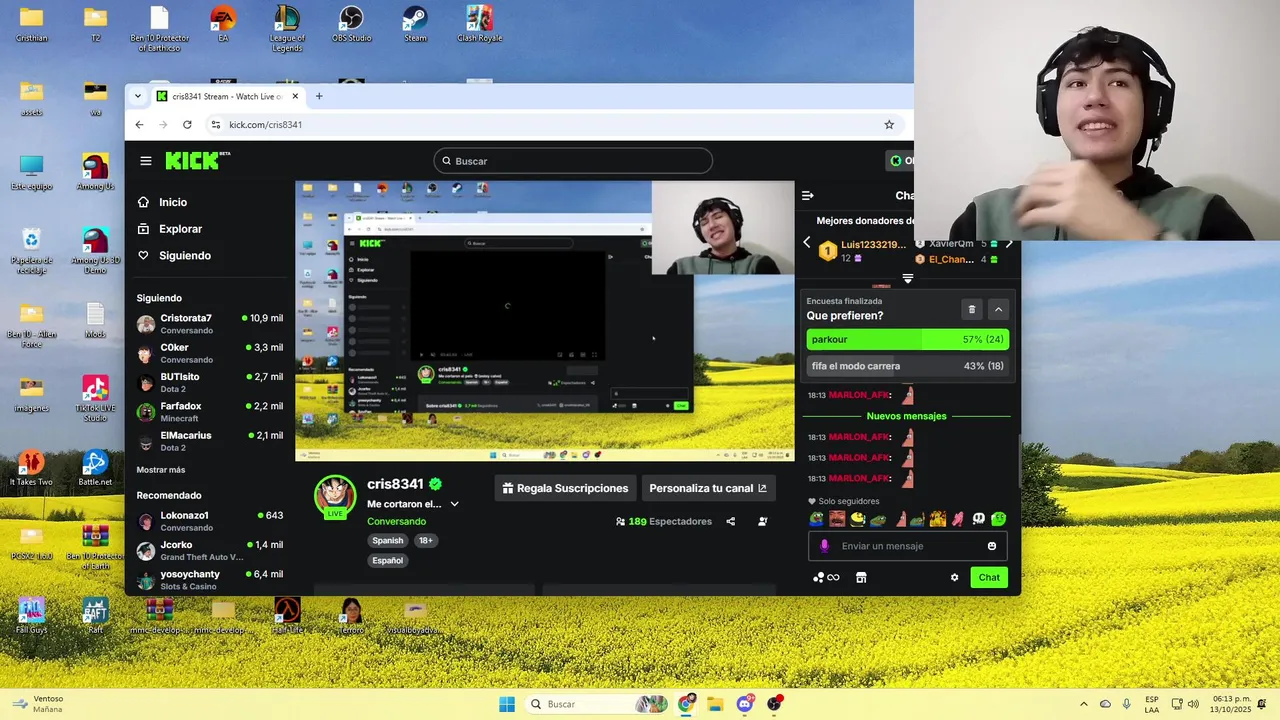Image resolution: width=1280 pixels, height=720 pixels.
Task: Click Regala Suscripciones button
Action: (x=565, y=488)
